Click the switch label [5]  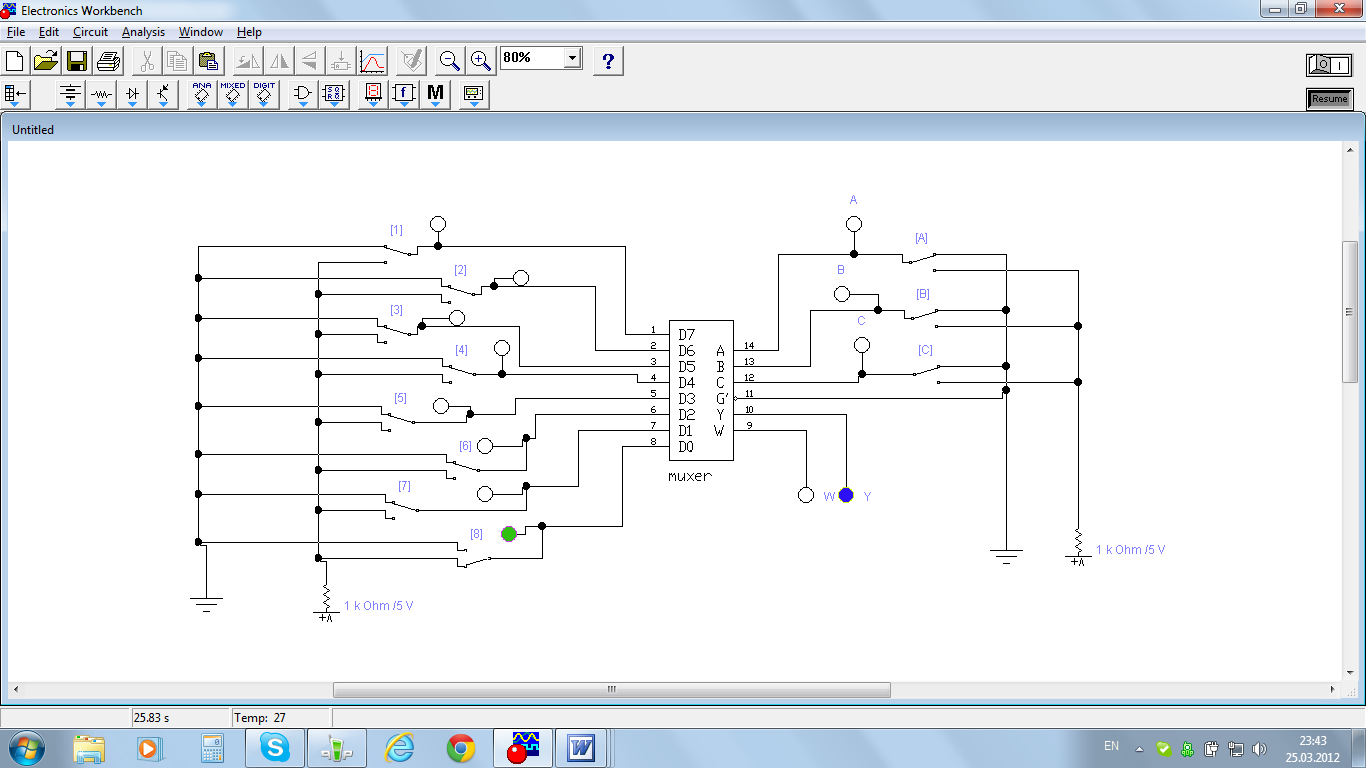pyautogui.click(x=400, y=398)
